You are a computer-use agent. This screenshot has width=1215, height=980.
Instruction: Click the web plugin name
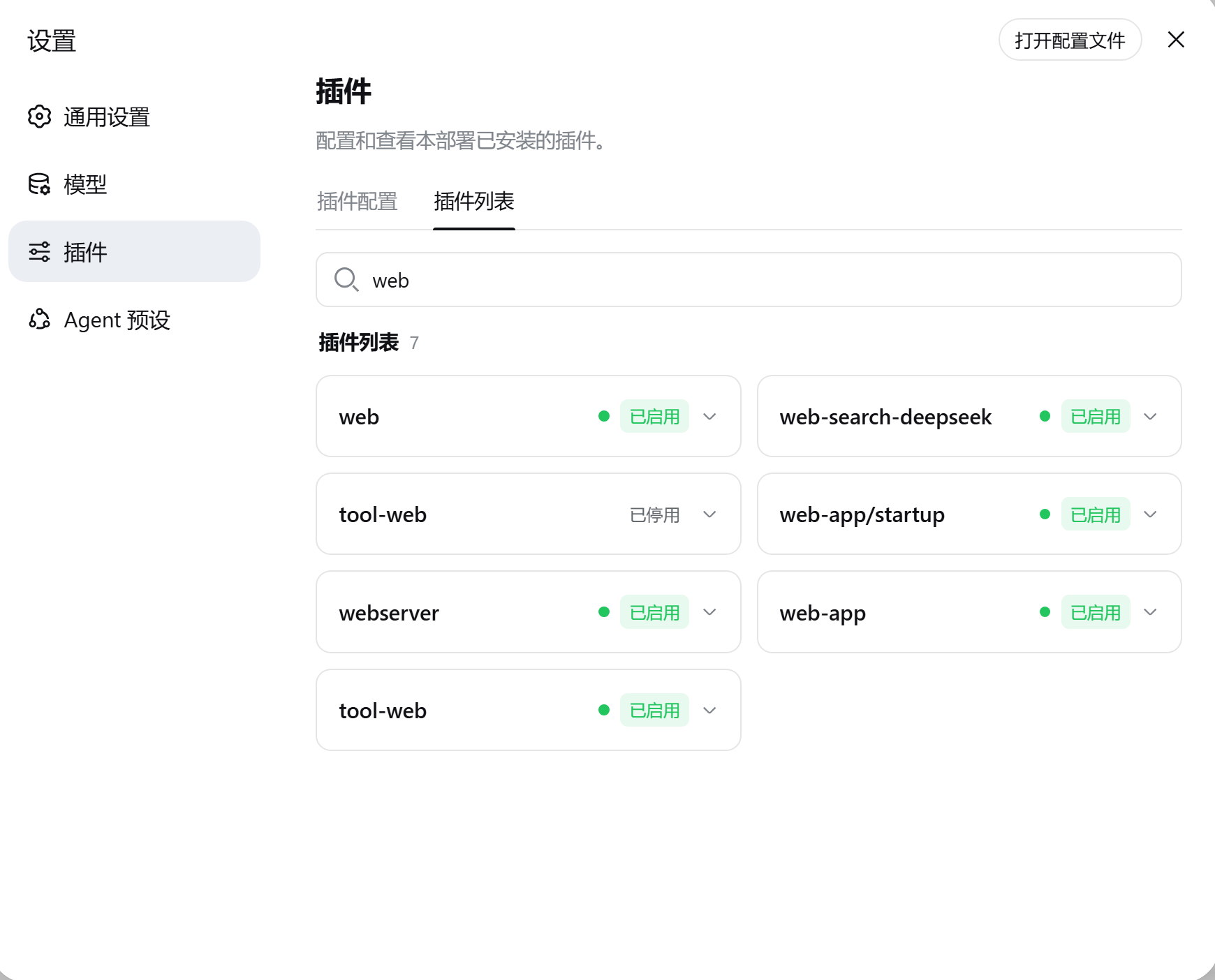(x=359, y=417)
